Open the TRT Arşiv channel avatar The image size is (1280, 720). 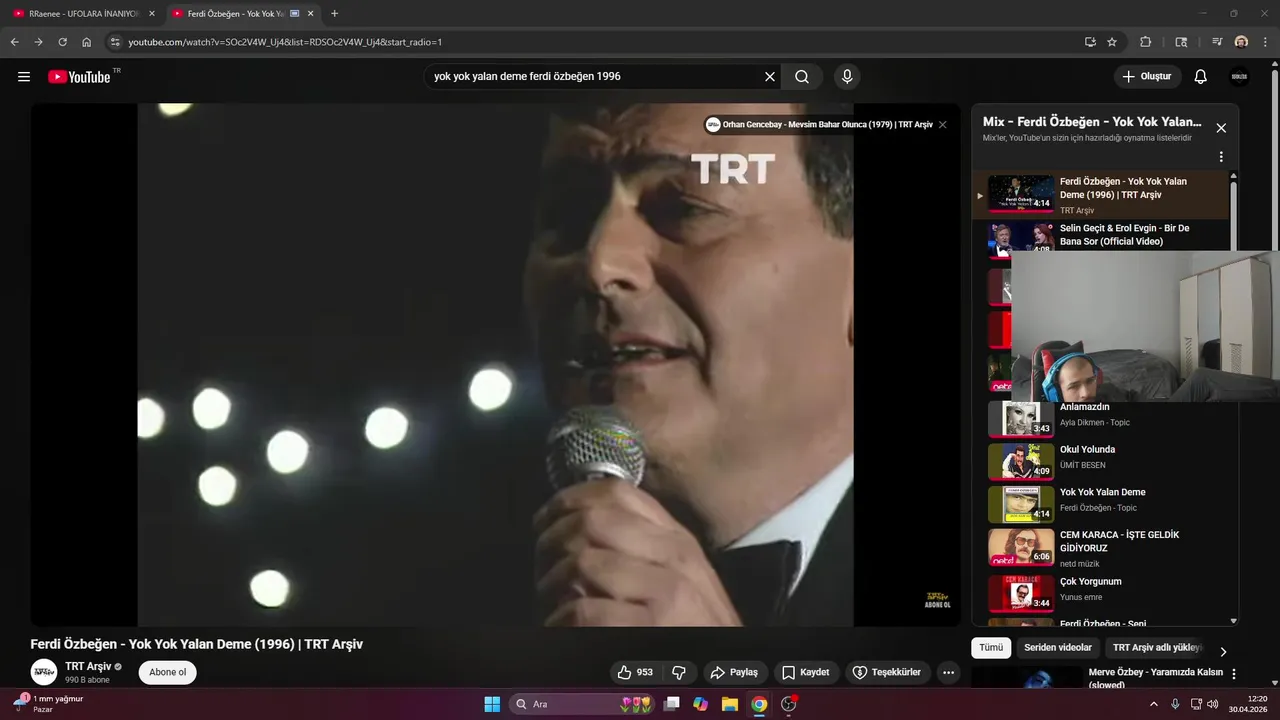[44, 672]
